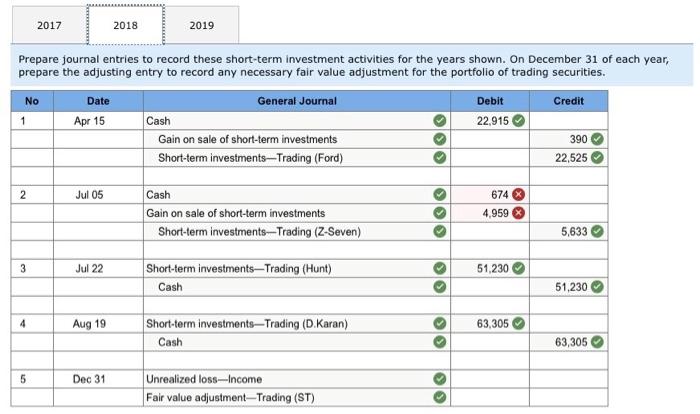The height and width of the screenshot is (414, 700).
Task: Select account 'Short-term investments—Trading (Ford)'
Action: point(297,158)
